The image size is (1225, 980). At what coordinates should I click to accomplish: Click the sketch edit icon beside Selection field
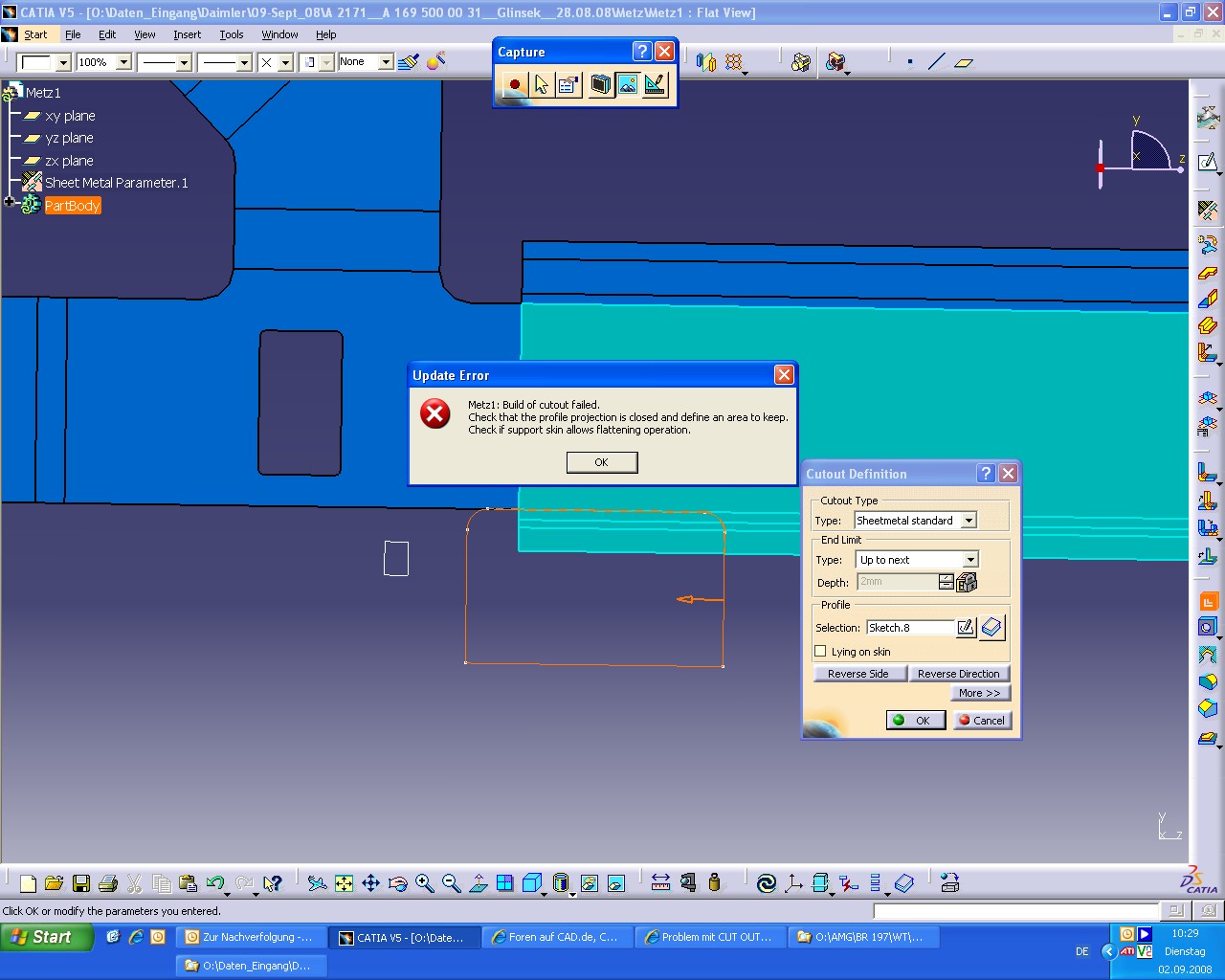tap(967, 628)
